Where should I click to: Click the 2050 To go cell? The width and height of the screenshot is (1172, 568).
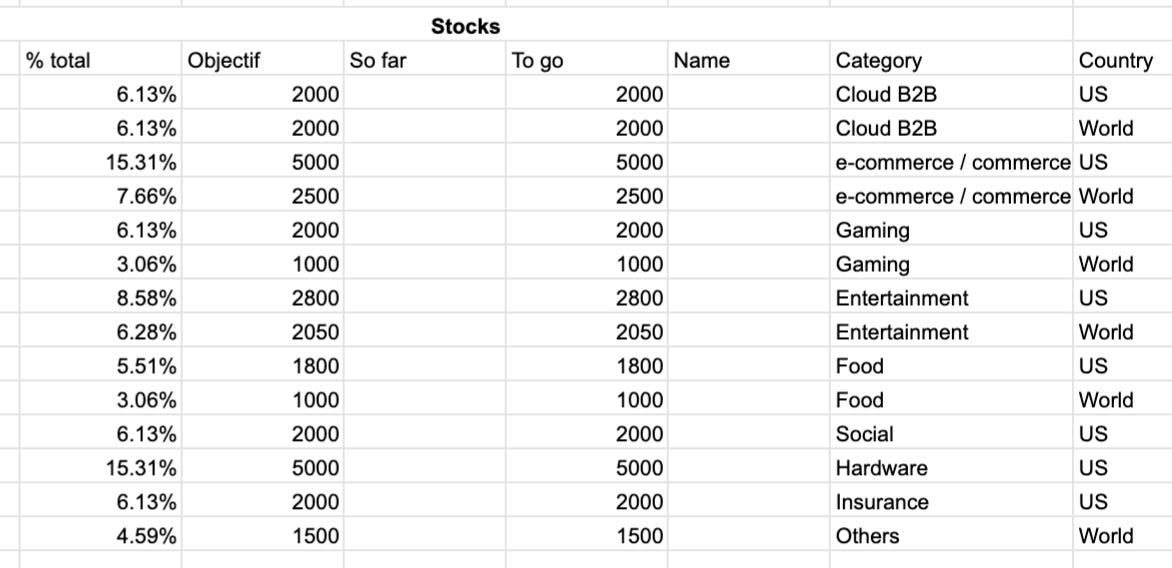tap(587, 331)
